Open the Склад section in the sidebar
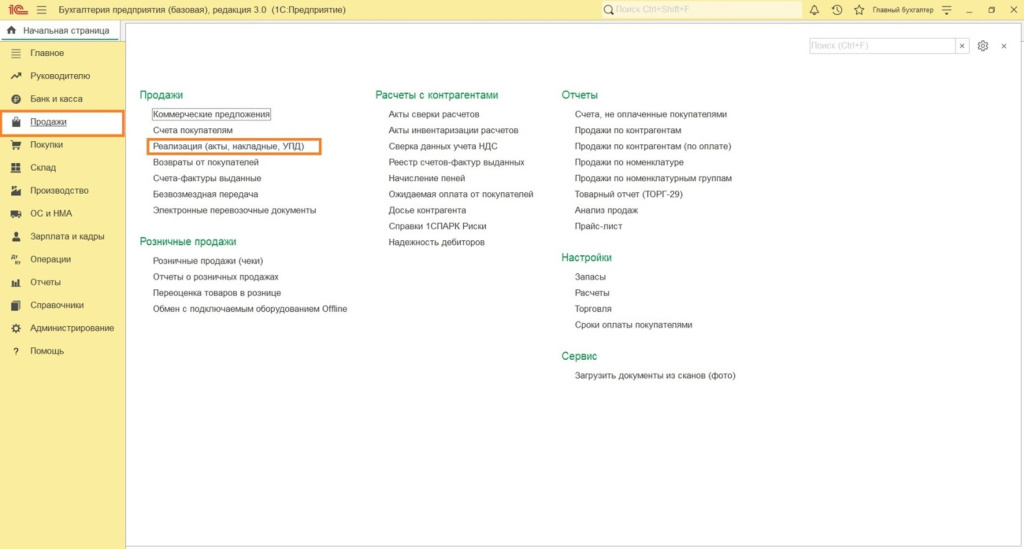Viewport: 1024px width, 549px height. [x=43, y=168]
